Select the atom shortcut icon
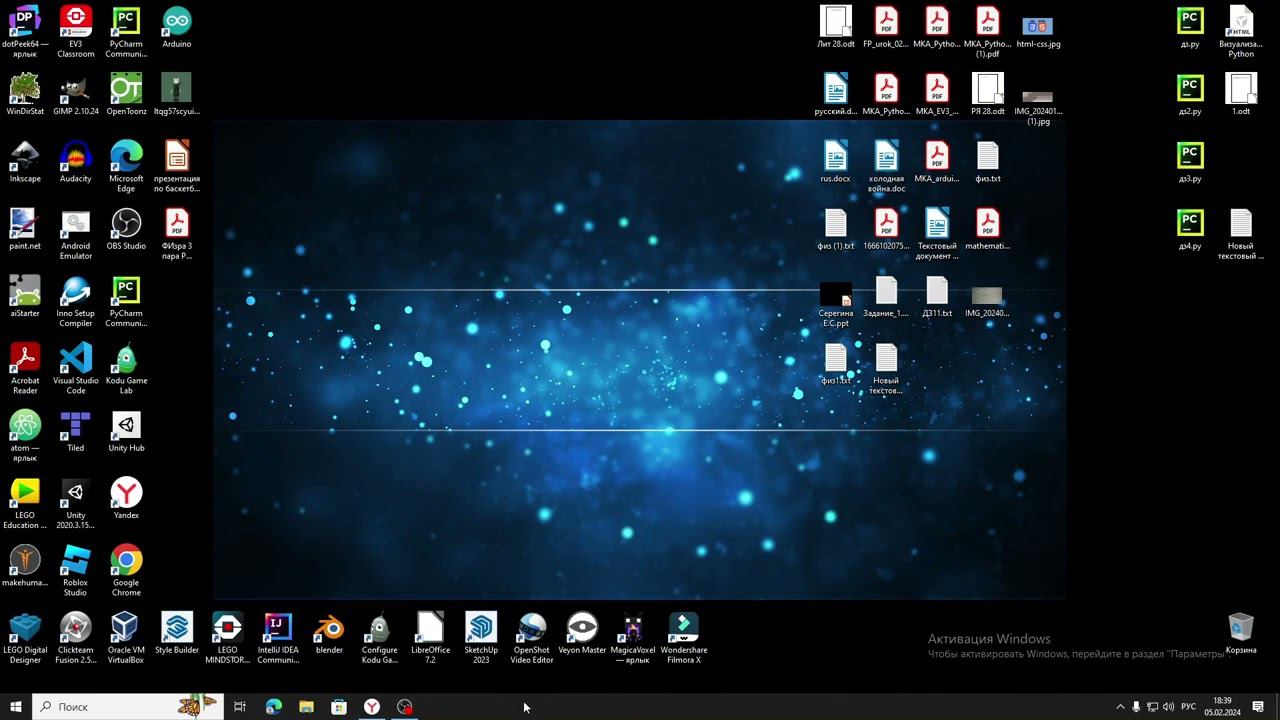This screenshot has height=720, width=1280. click(x=25, y=435)
